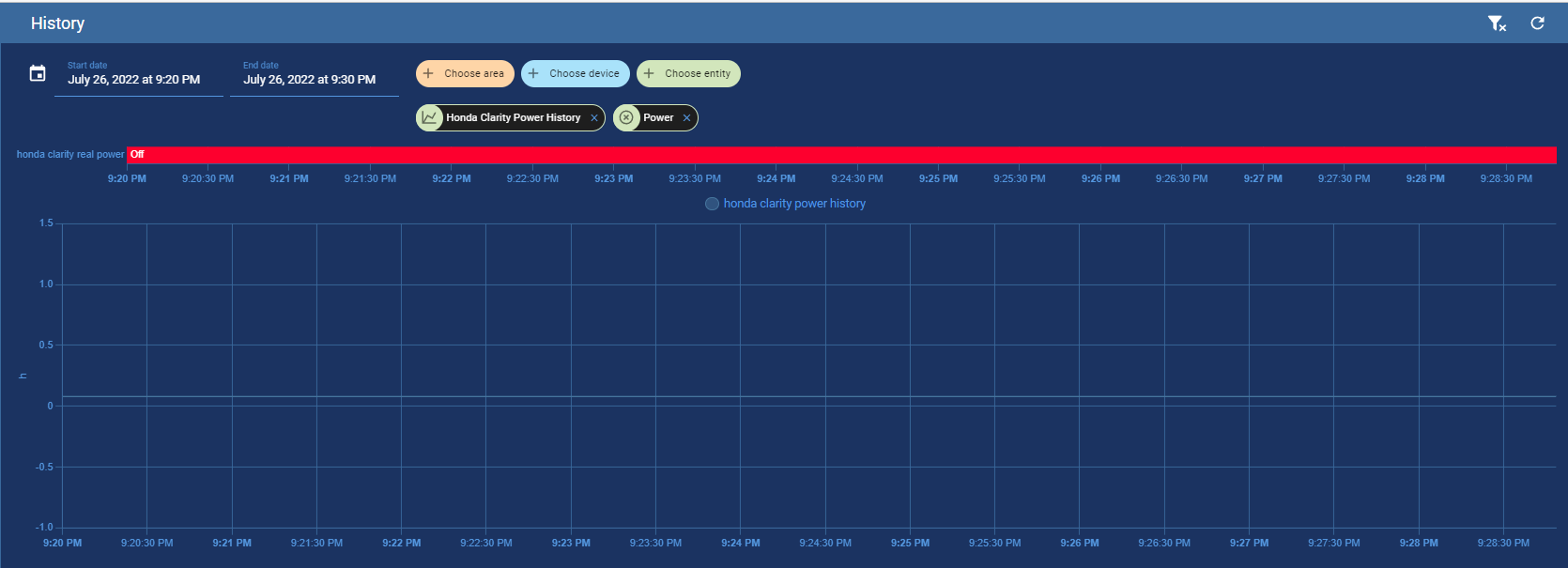The height and width of the screenshot is (568, 1568).
Task: Open the Choose area selector
Action: (474, 73)
